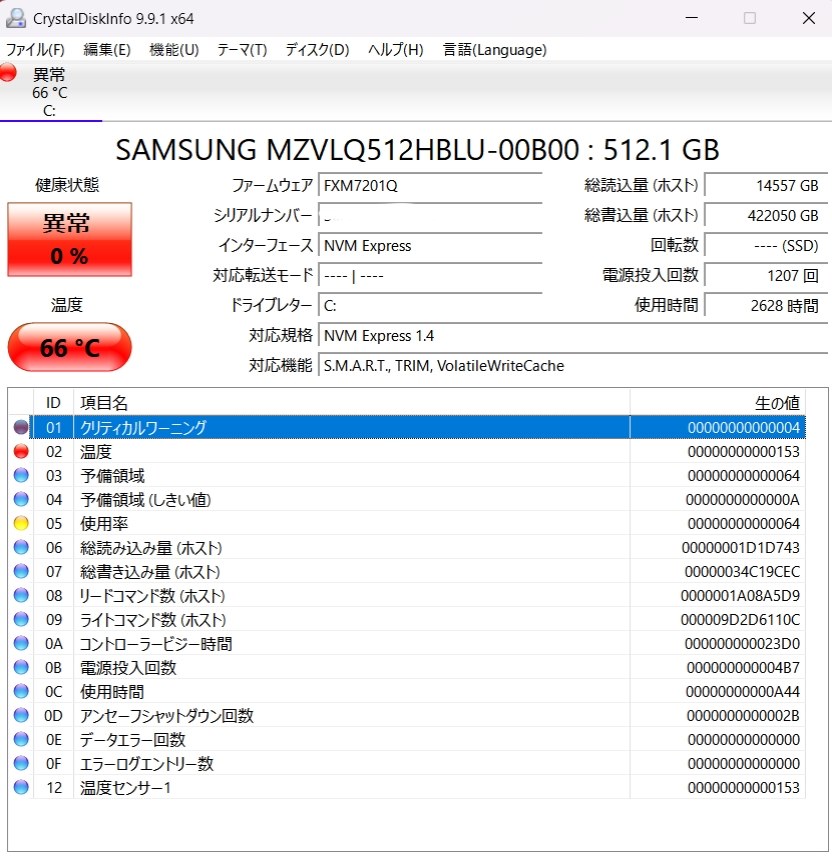The height and width of the screenshot is (856, 832).
Task: Click the interface field NVM Express
Action: (430, 246)
